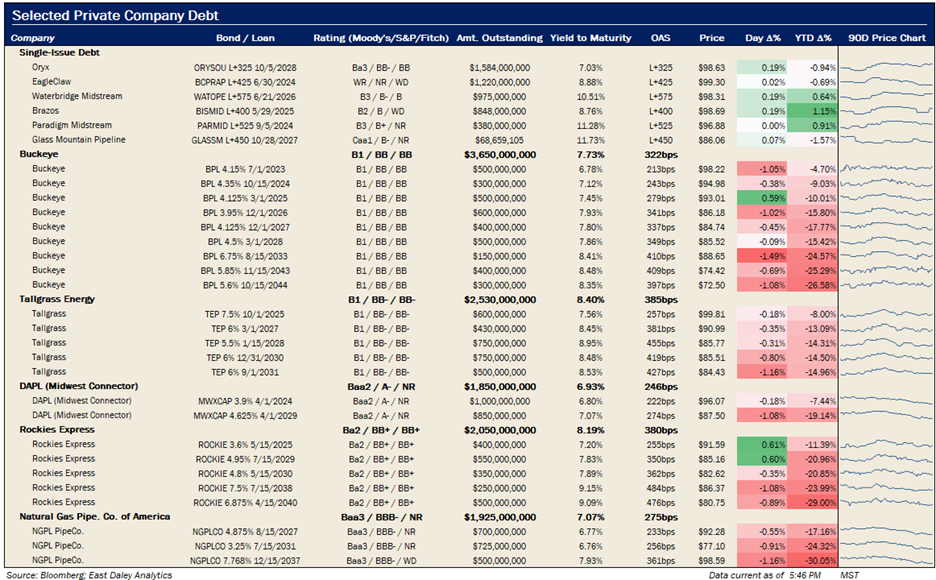The image size is (936, 580).
Task: Select the Bond / Loan column header
Action: 245,38
